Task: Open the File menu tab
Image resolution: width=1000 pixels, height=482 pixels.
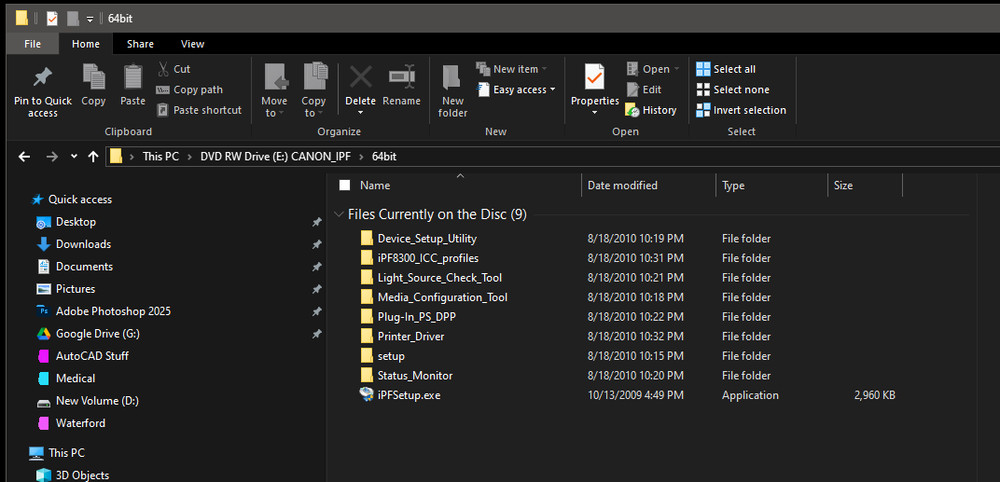Action: coord(33,44)
